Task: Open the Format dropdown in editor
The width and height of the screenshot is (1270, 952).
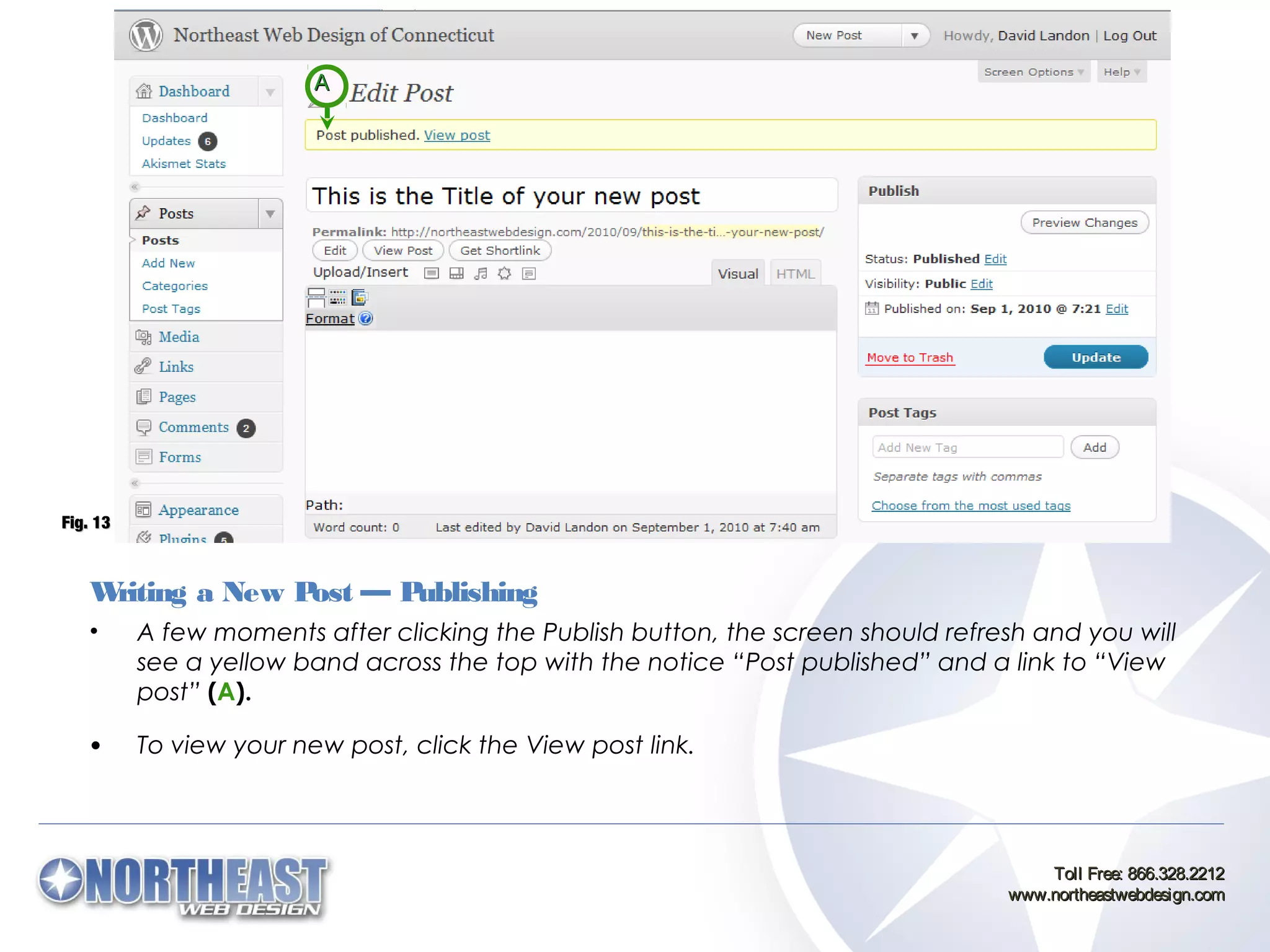Action: [x=330, y=319]
